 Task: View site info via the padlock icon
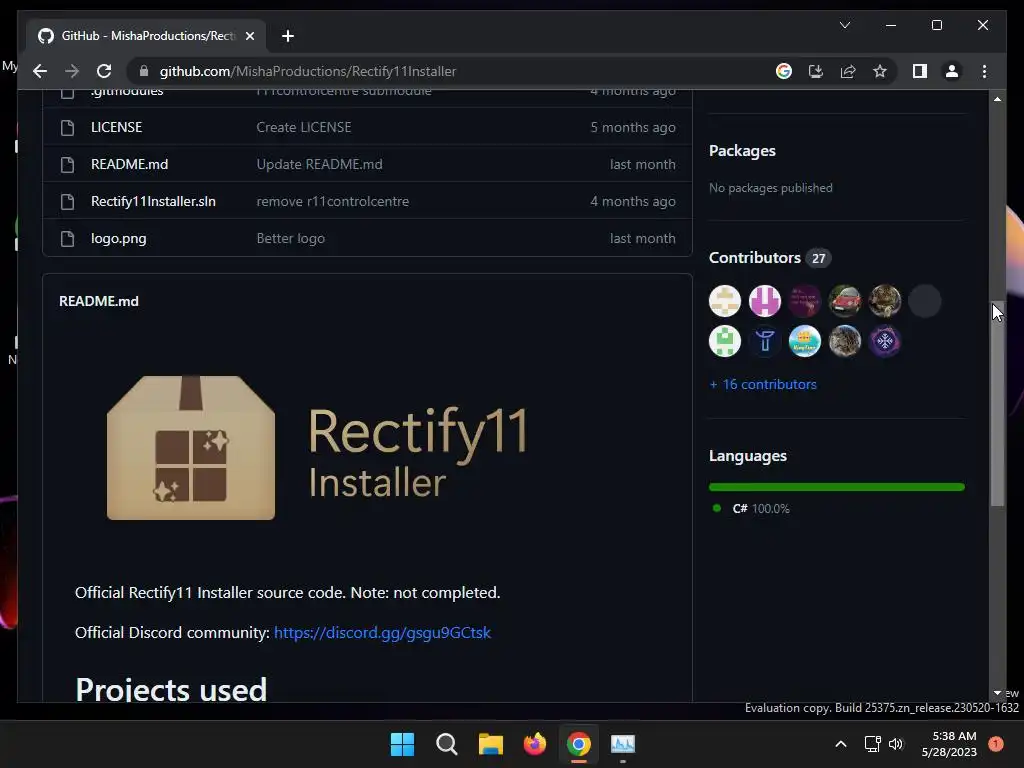point(144,71)
